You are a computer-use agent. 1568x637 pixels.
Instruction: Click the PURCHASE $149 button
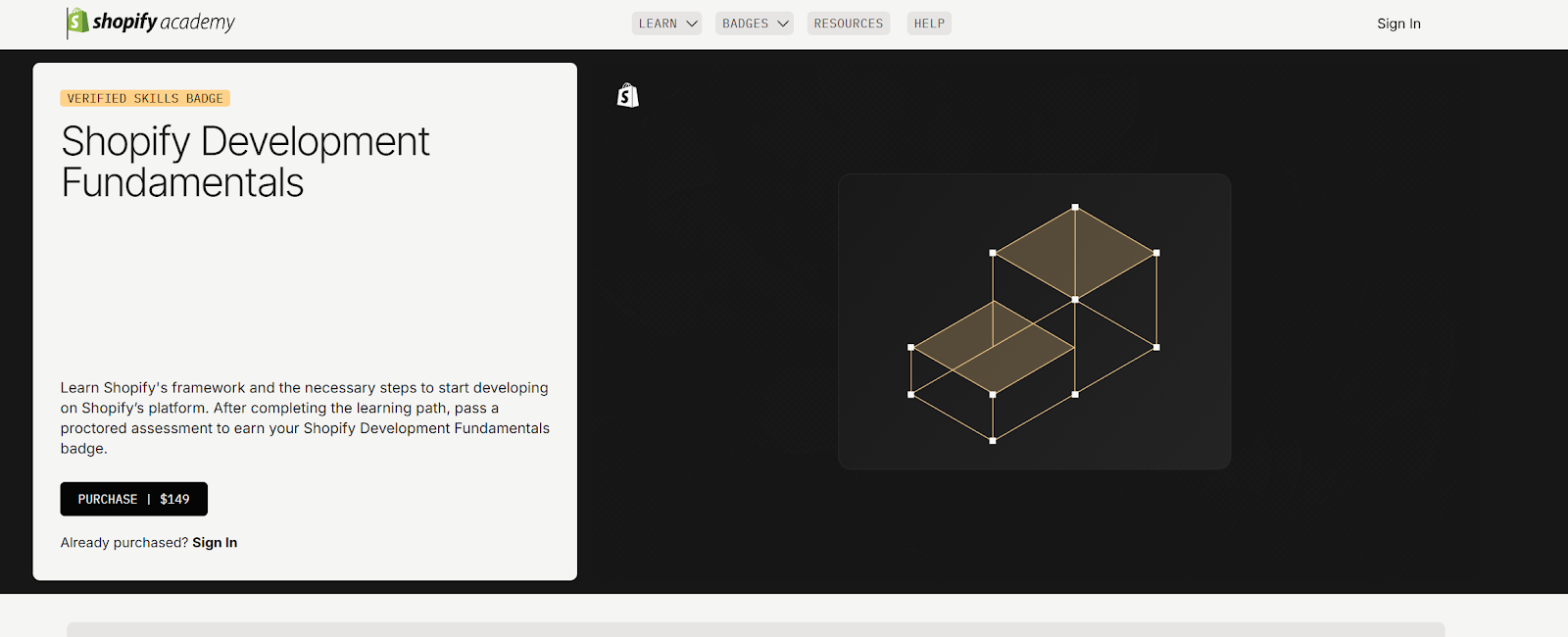[134, 499]
